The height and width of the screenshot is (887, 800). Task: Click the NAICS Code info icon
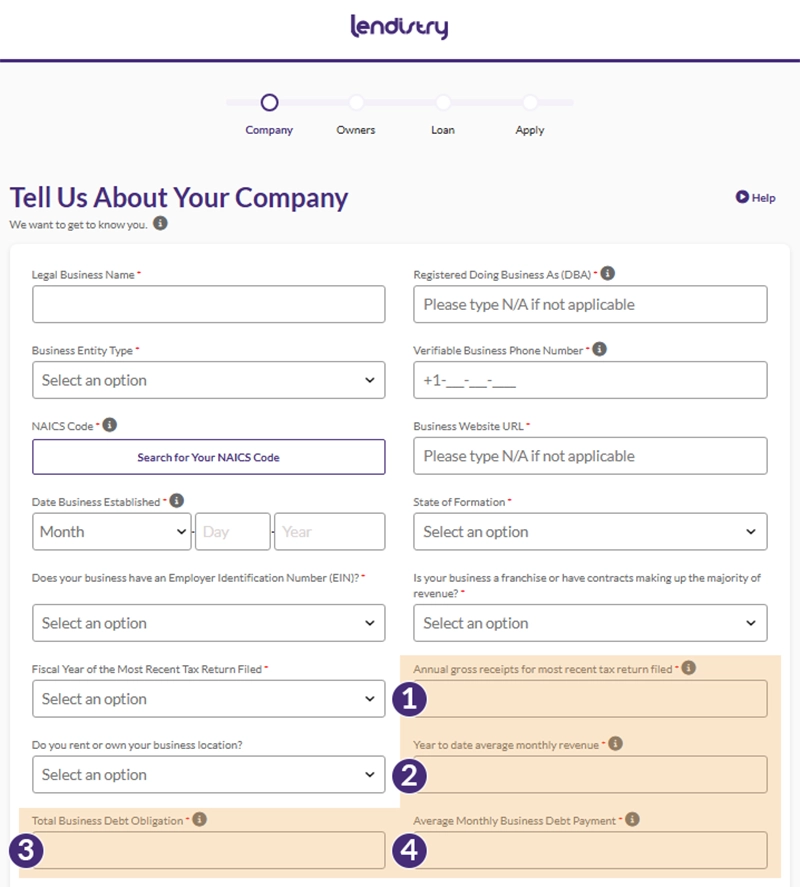(x=110, y=425)
